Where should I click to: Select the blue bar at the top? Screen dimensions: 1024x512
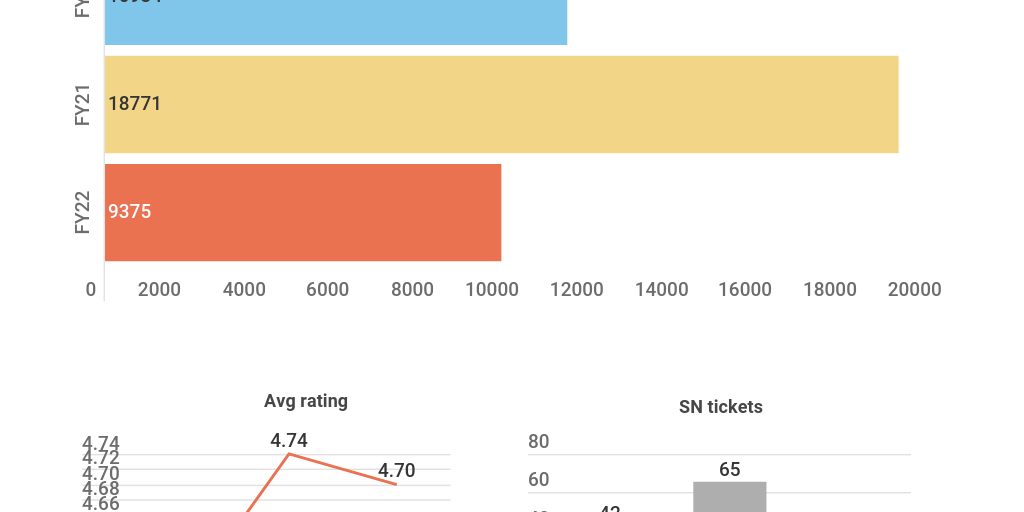pos(335,22)
